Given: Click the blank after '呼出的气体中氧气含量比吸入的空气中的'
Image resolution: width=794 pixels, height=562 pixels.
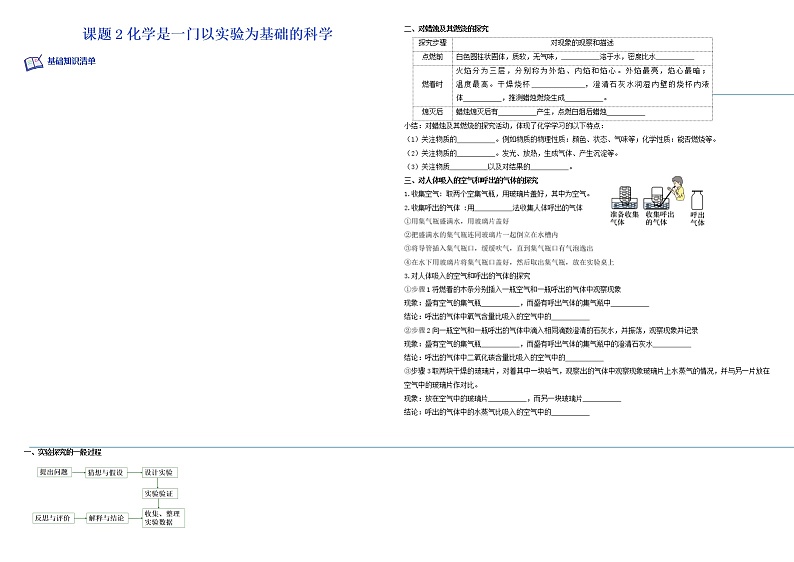Looking at the screenshot, I should (571, 318).
